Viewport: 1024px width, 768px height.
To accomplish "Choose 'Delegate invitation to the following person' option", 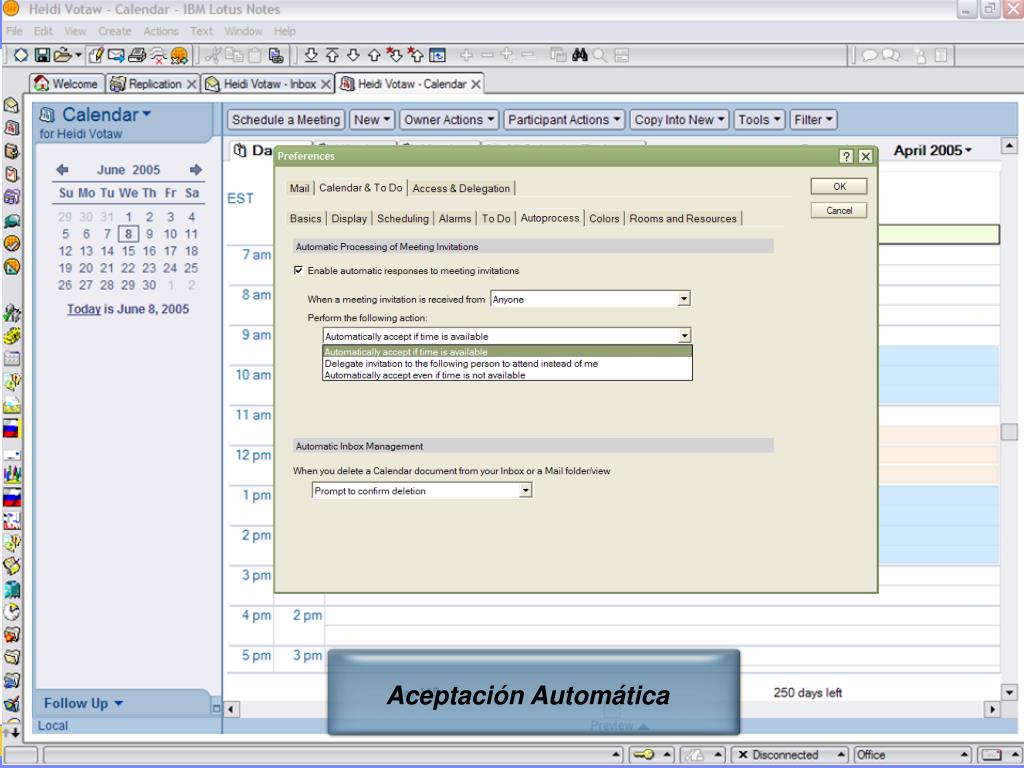I will coord(507,363).
